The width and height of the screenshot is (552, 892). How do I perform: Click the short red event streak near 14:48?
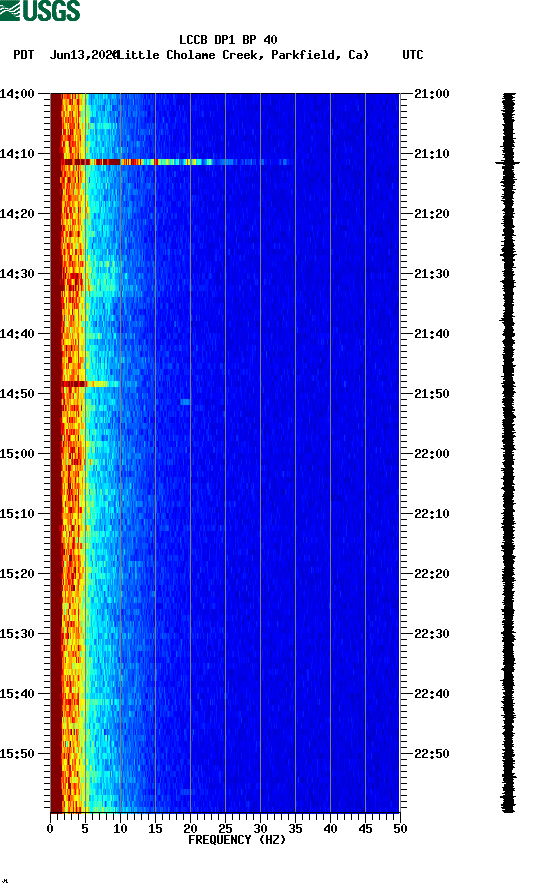pyautogui.click(x=90, y=384)
